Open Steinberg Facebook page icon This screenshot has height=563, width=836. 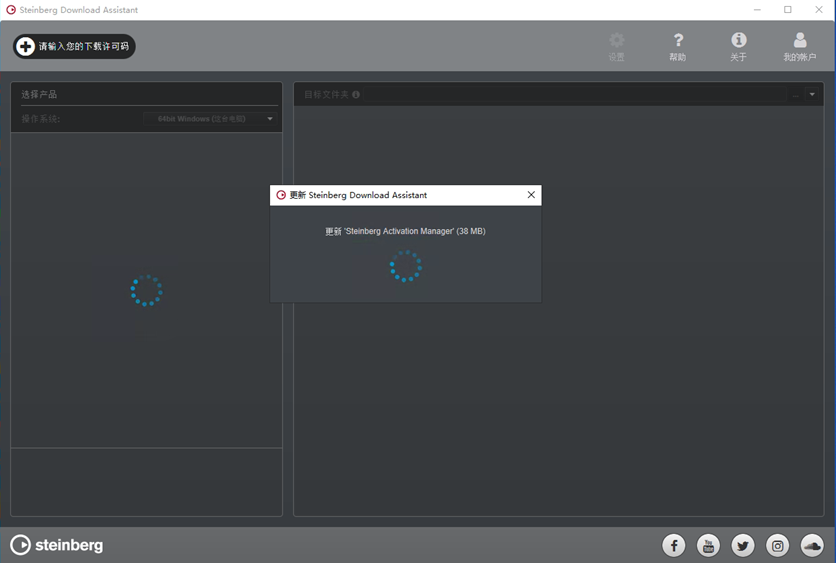(x=674, y=545)
